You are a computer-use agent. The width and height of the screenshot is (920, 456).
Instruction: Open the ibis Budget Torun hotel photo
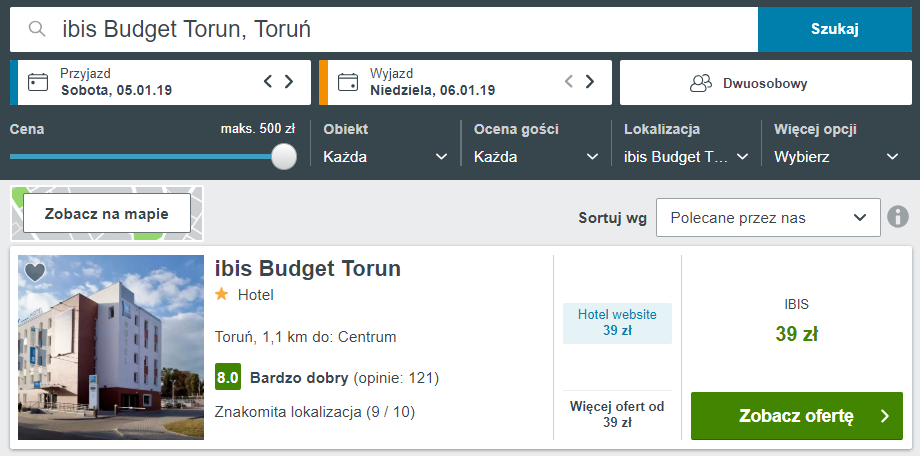[x=111, y=347]
